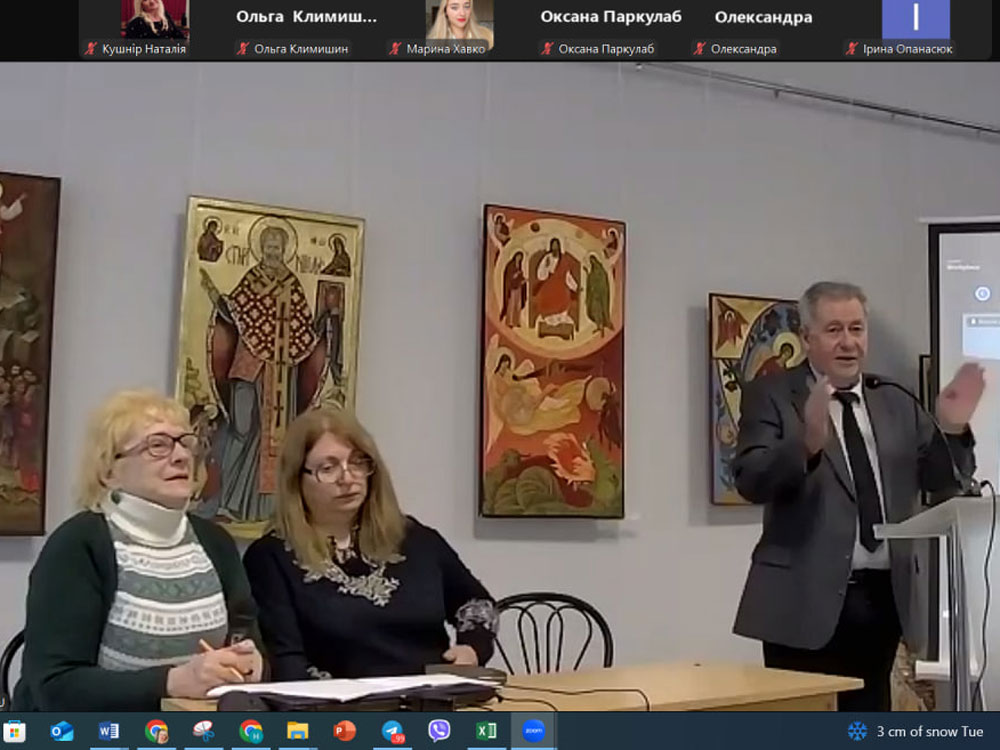Click the active Zoom taskbar icon
The image size is (1000, 750).
click(x=534, y=731)
